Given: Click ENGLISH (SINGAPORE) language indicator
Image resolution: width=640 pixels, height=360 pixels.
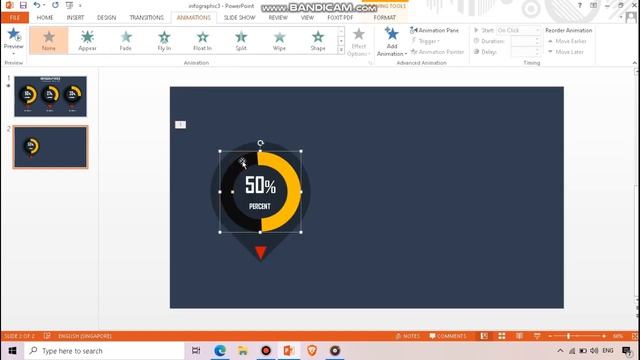Looking at the screenshot, I should tap(85, 336).
